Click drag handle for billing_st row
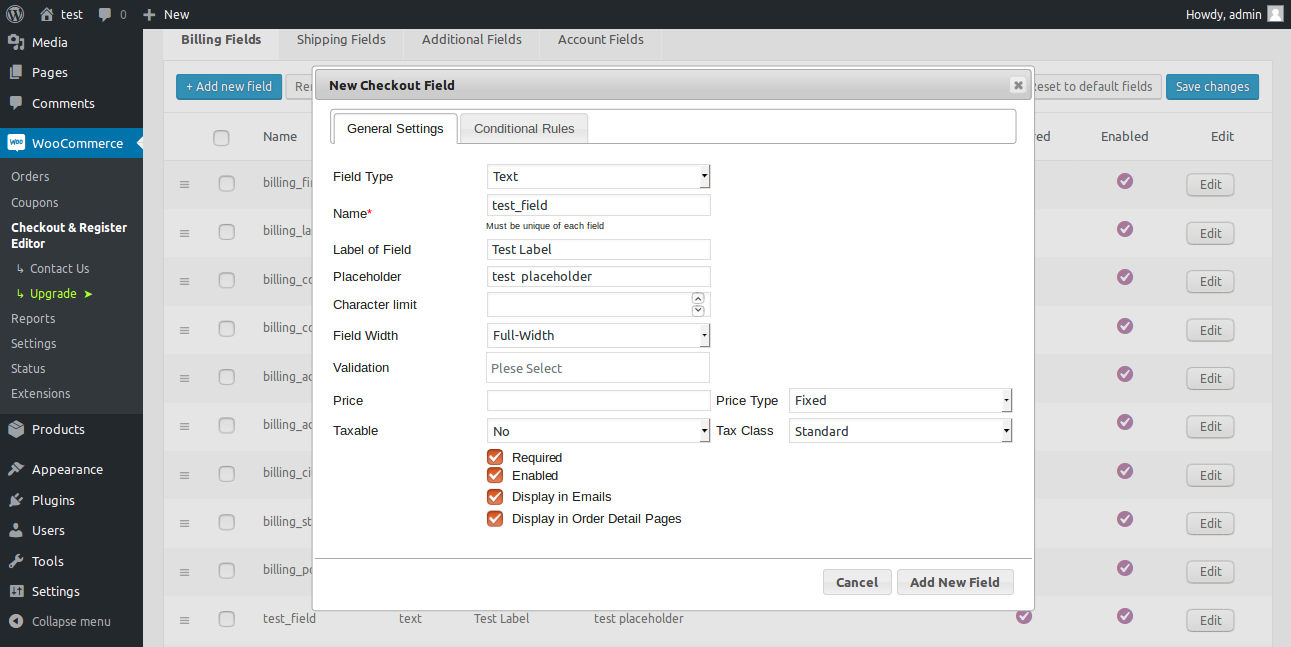This screenshot has height=647, width=1291. (184, 523)
